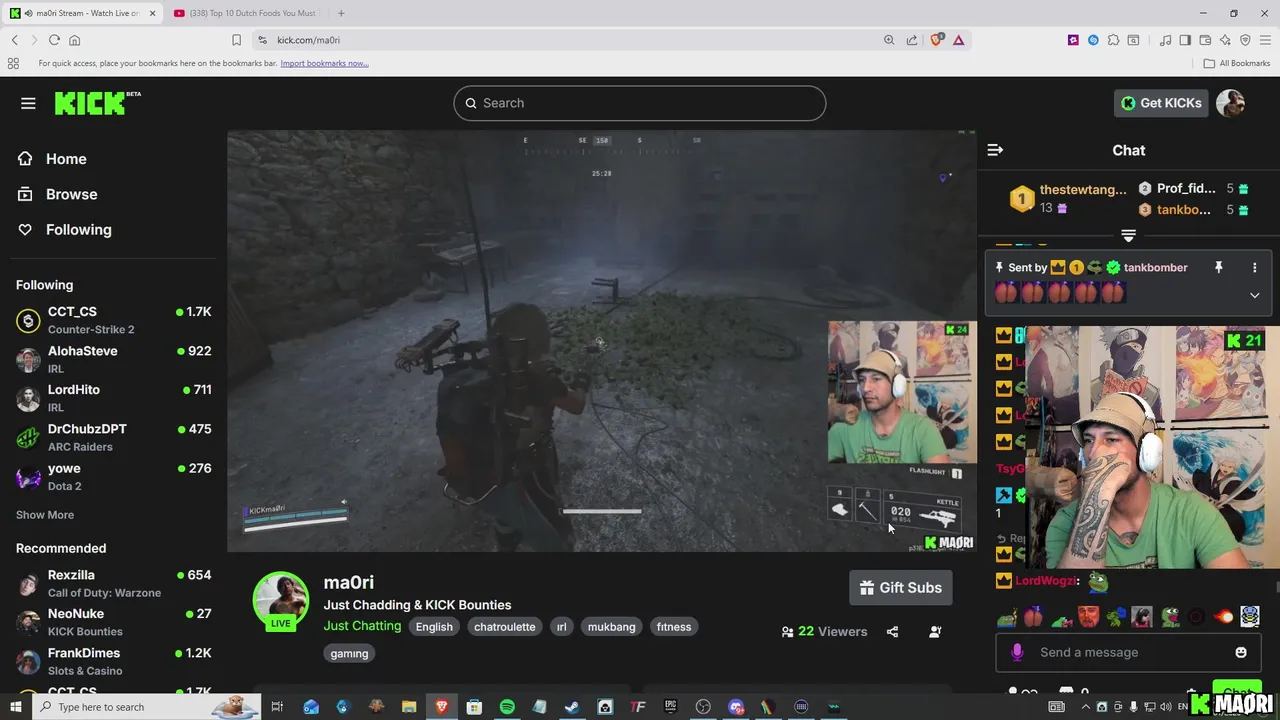1280x720 pixels.
Task: Open FrankDimes recommended channel
Action: tap(114, 661)
